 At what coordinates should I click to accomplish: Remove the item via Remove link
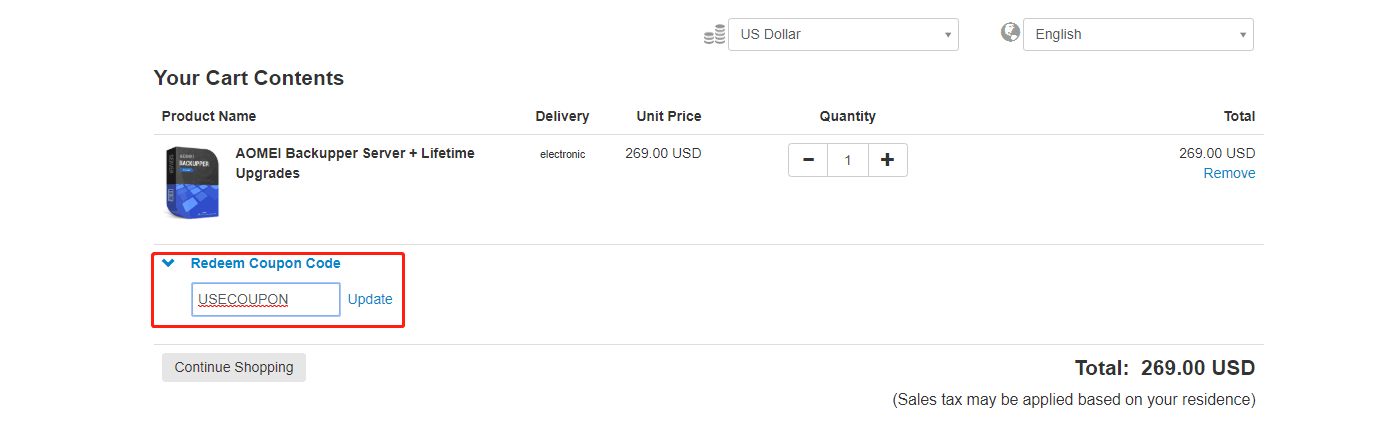click(1229, 173)
